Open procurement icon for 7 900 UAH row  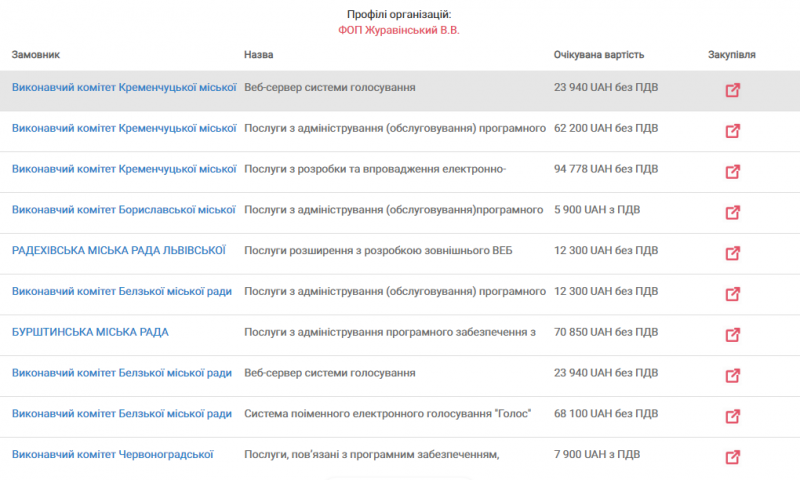(733, 458)
